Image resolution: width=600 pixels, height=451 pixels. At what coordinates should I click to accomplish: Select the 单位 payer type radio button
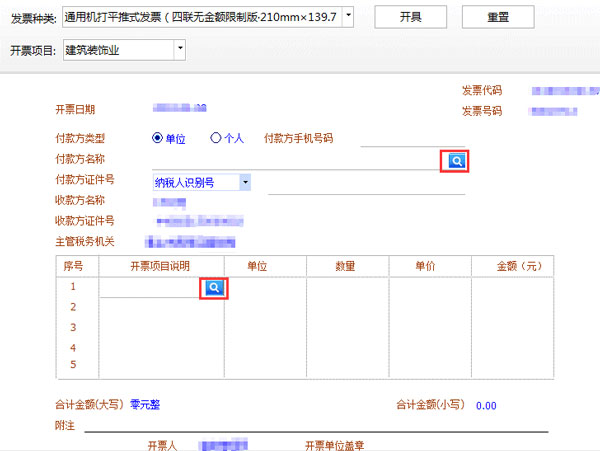click(157, 138)
